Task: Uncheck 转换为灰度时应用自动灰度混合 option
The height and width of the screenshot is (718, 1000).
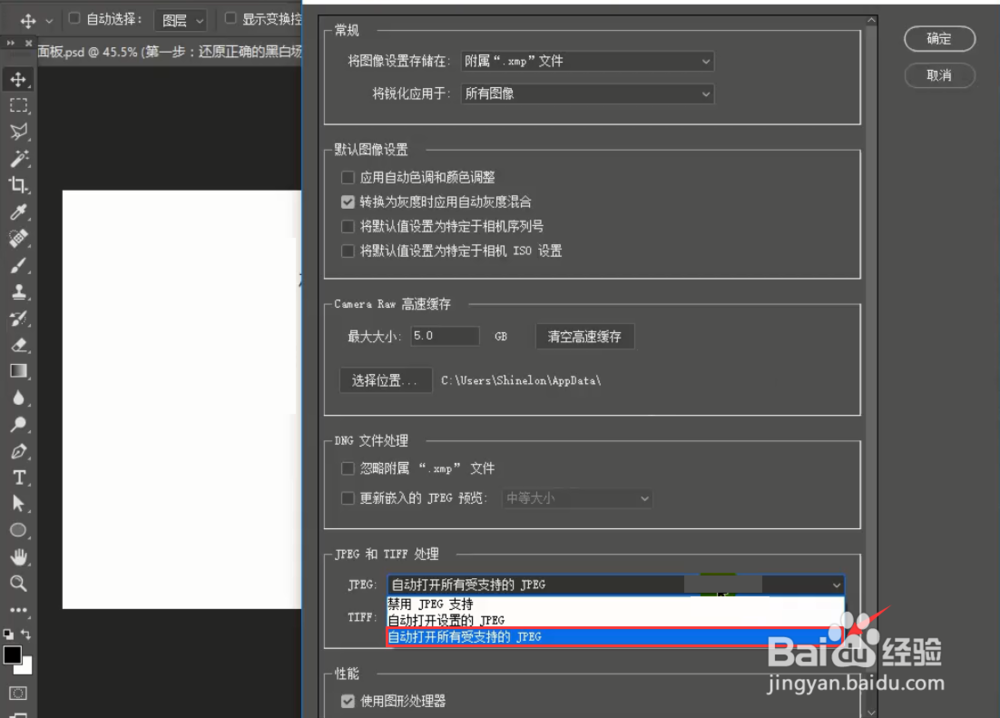Action: point(347,201)
